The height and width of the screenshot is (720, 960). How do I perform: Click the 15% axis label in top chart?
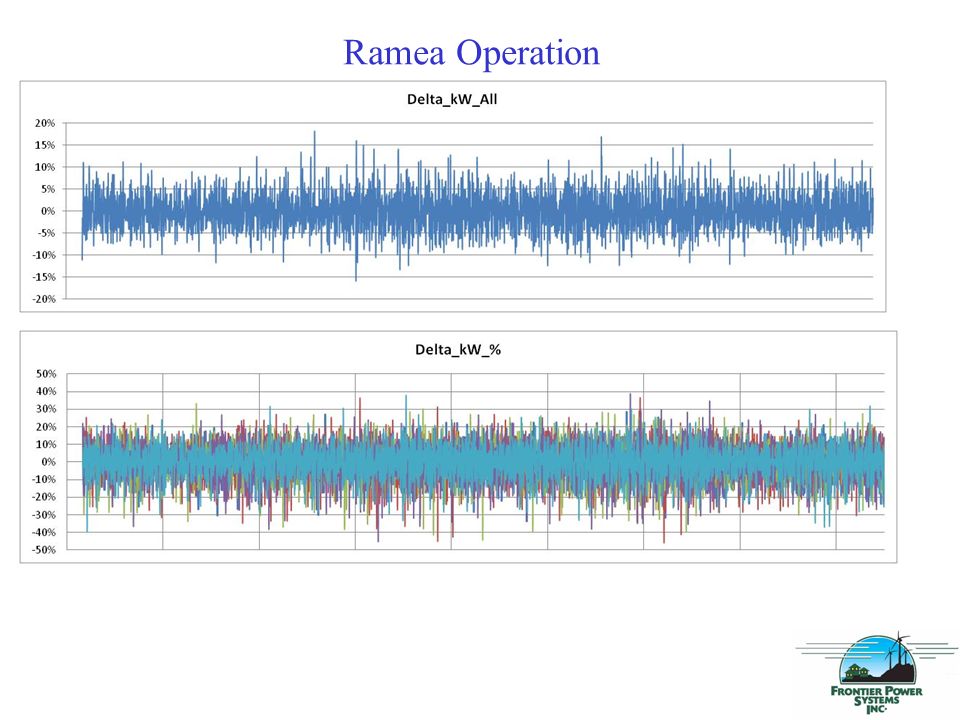point(45,145)
